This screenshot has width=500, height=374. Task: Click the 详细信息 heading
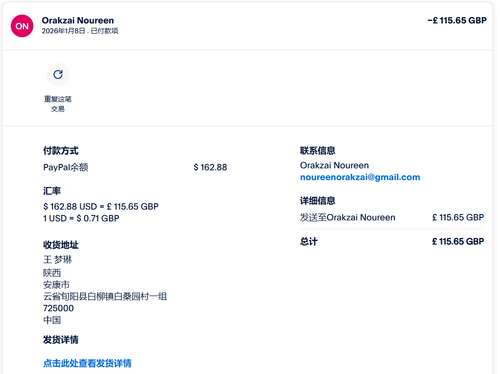(x=318, y=201)
